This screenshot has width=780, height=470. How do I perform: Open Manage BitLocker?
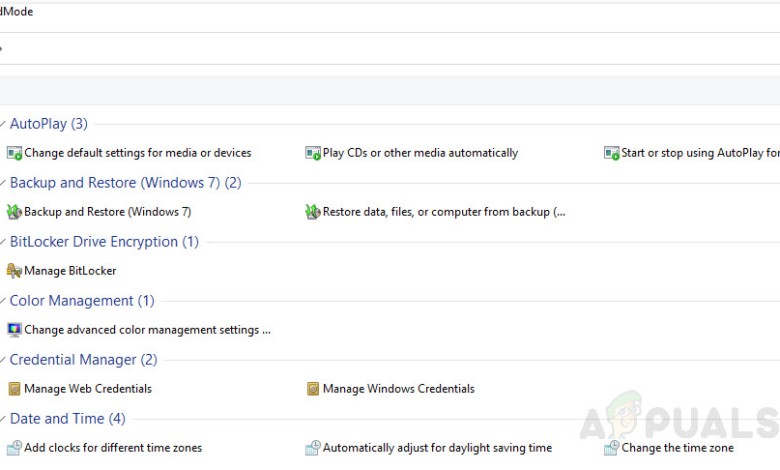70,271
